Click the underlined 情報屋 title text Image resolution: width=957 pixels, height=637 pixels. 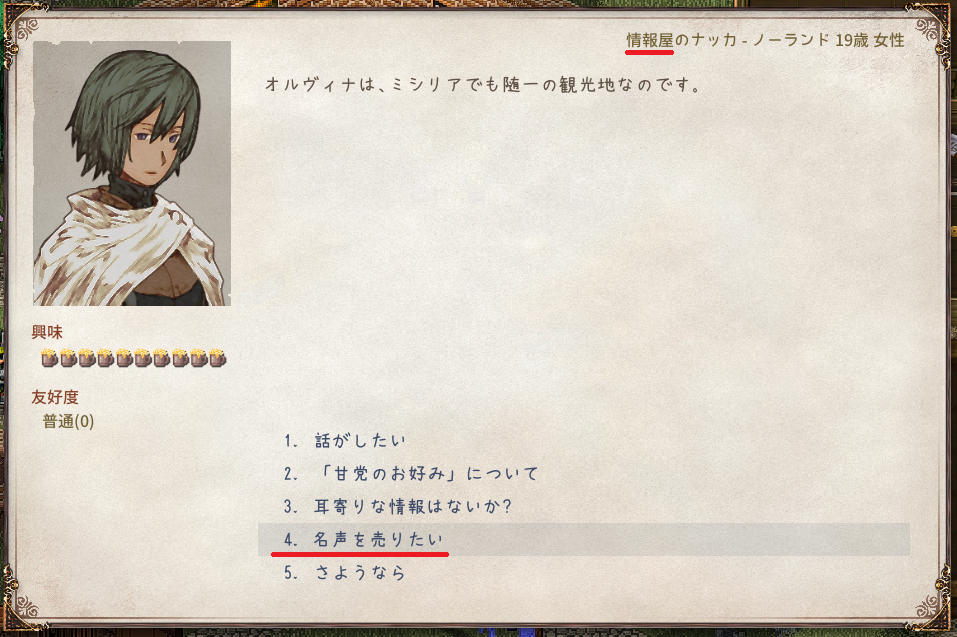pos(649,40)
